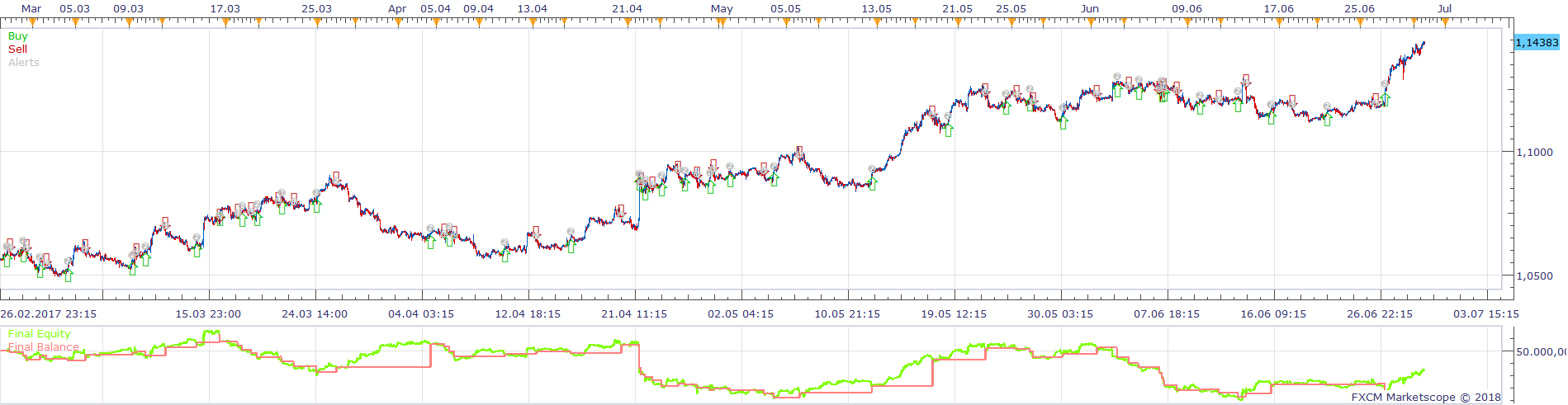The image size is (1568, 405).
Task: Click the 12.04 18:15 time label
Action: click(528, 314)
